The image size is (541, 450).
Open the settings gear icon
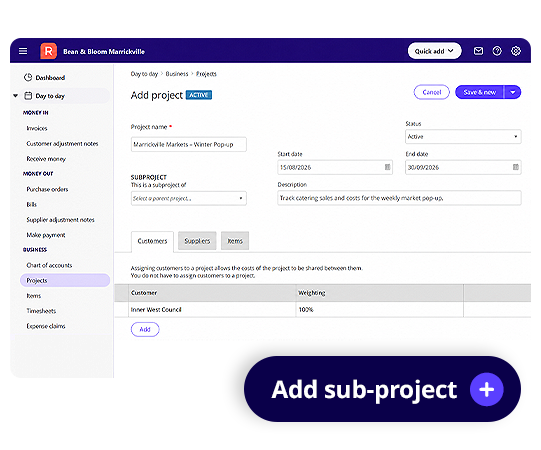coord(515,51)
